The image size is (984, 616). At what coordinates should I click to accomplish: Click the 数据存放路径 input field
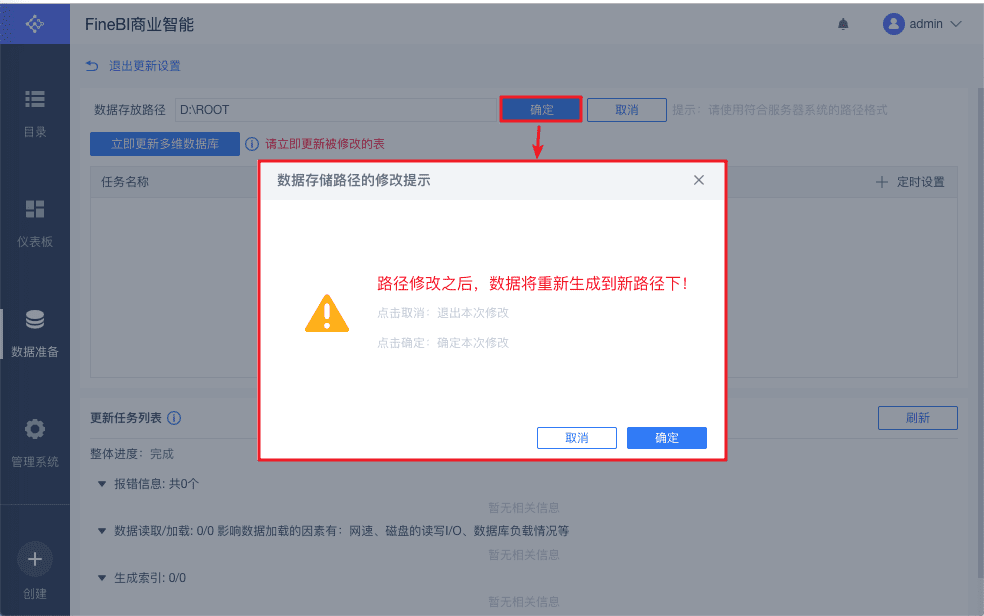point(336,110)
